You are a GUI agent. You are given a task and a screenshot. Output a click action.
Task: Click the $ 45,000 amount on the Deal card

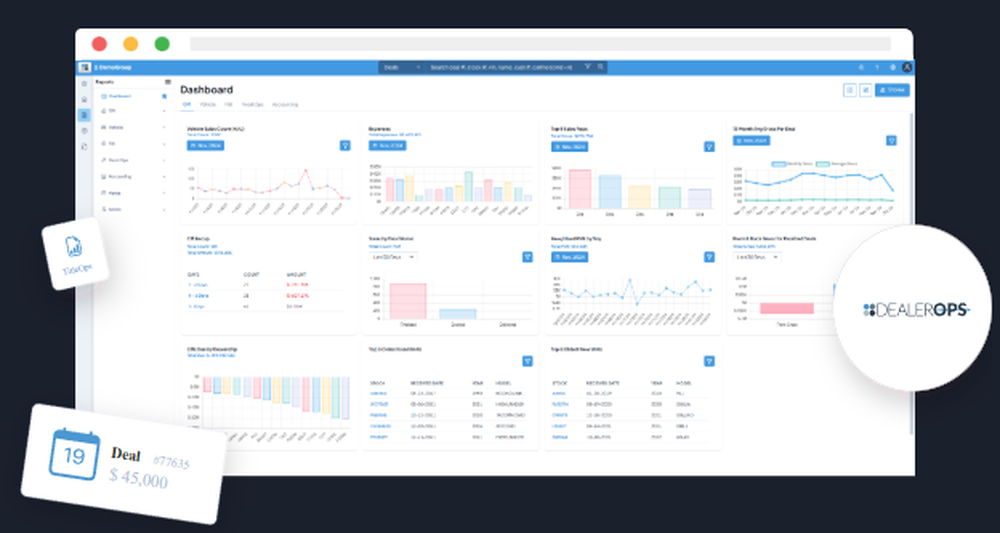138,477
